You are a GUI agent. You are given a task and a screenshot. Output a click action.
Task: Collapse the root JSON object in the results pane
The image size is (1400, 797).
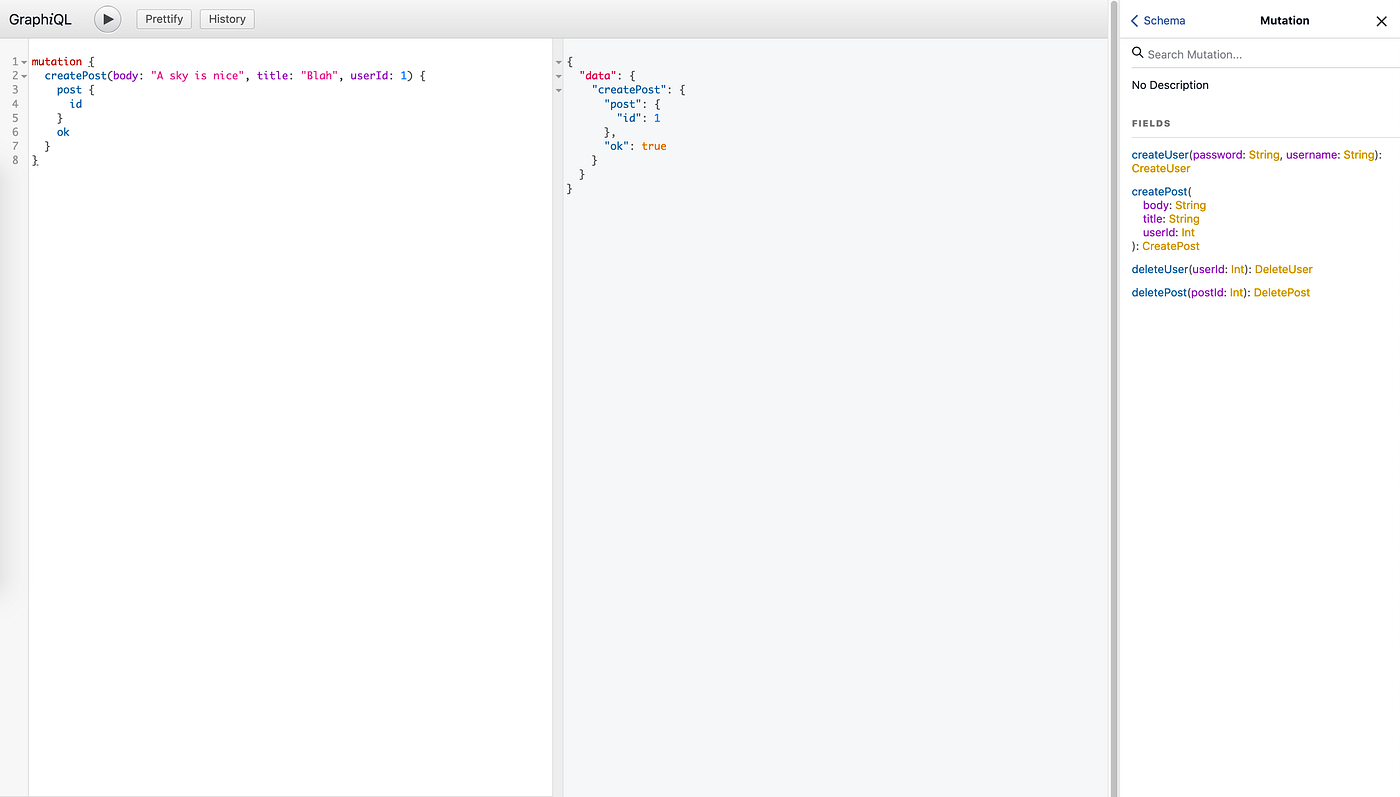pyautogui.click(x=558, y=61)
